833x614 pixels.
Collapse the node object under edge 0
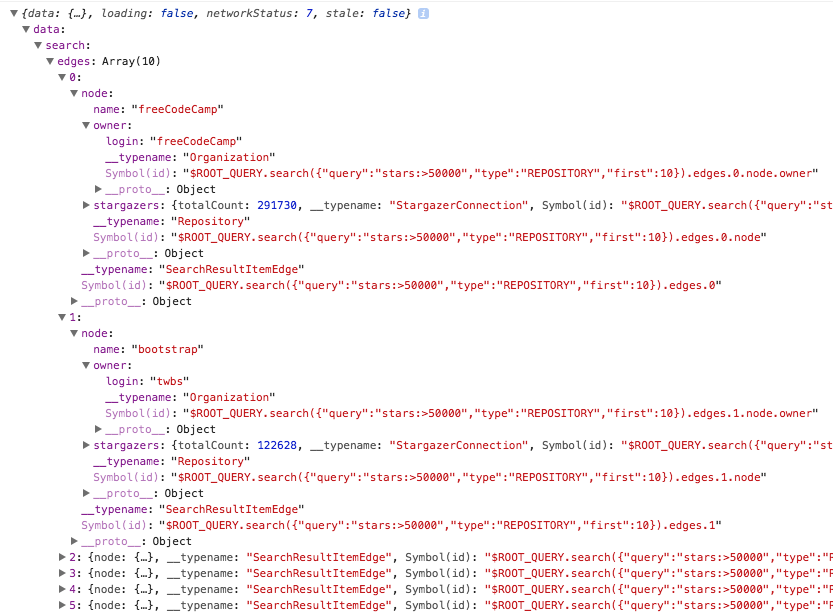[74, 93]
